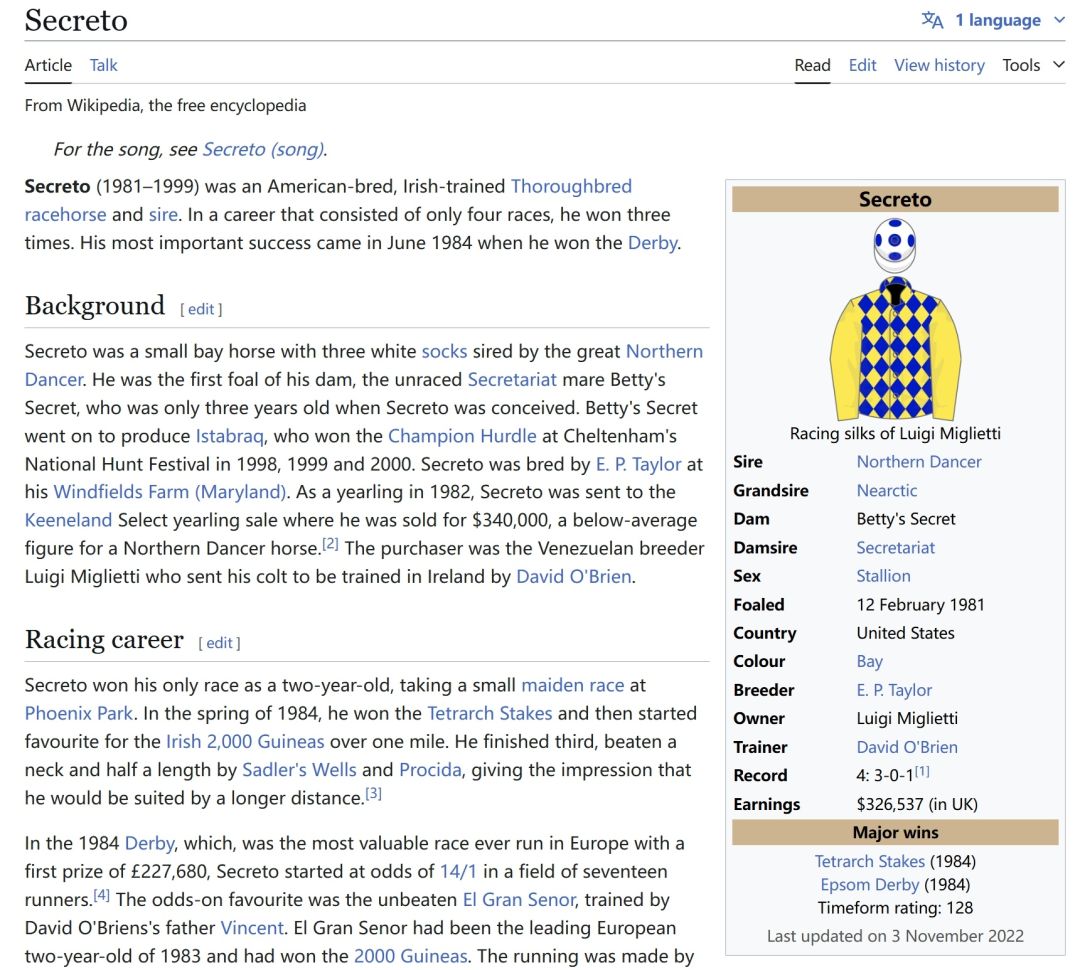Open the Edit tab

[x=862, y=65]
